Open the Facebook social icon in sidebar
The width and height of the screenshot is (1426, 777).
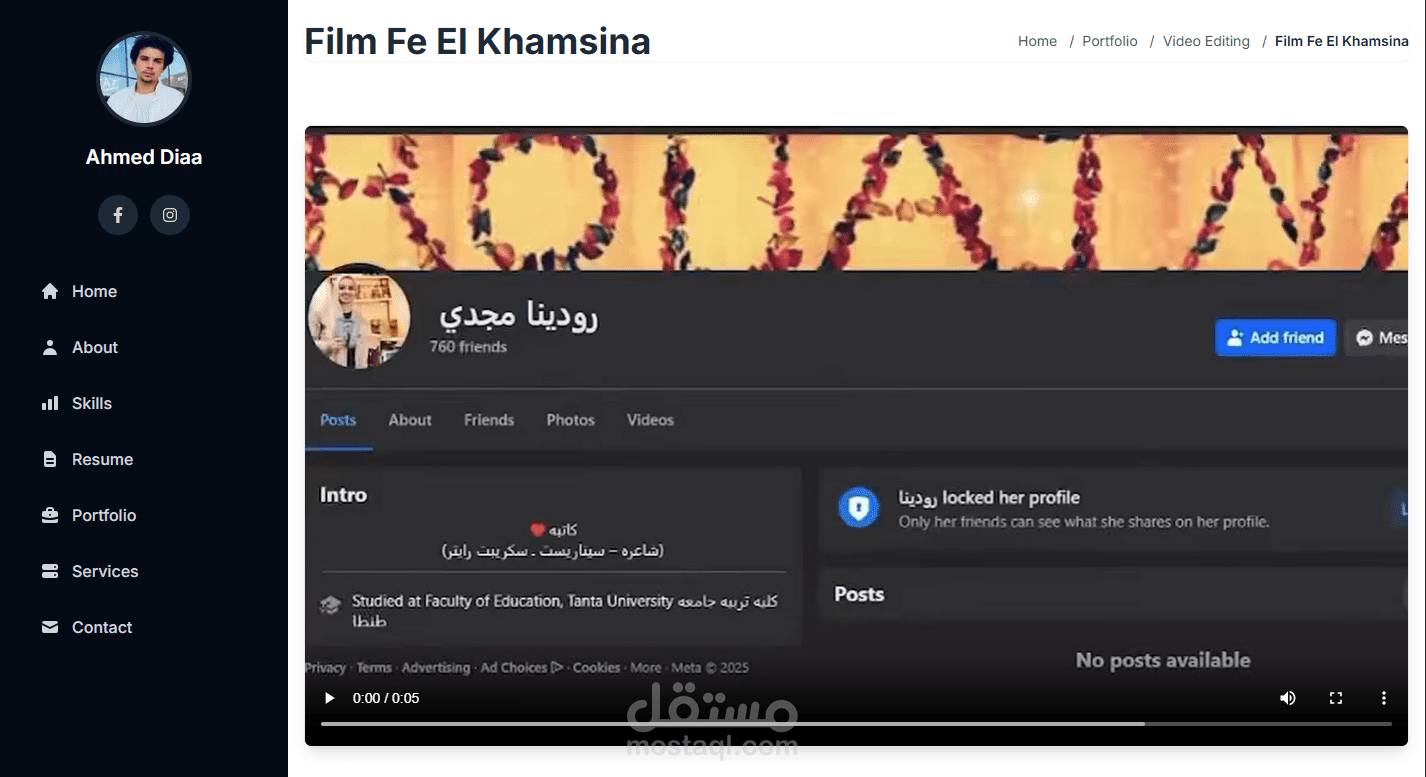point(117,215)
